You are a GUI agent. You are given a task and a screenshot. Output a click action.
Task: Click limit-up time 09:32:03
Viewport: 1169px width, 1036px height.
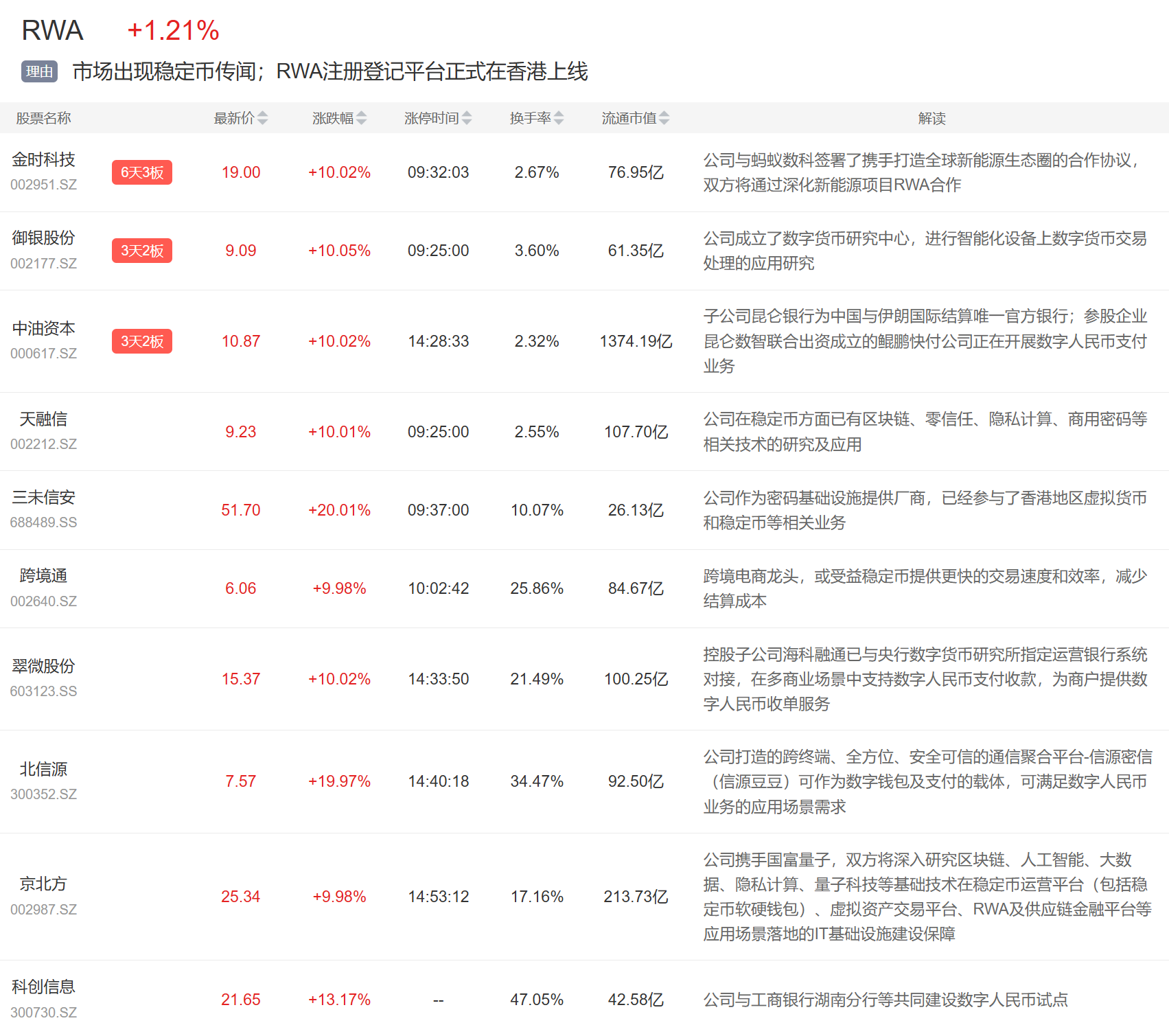[438, 172]
